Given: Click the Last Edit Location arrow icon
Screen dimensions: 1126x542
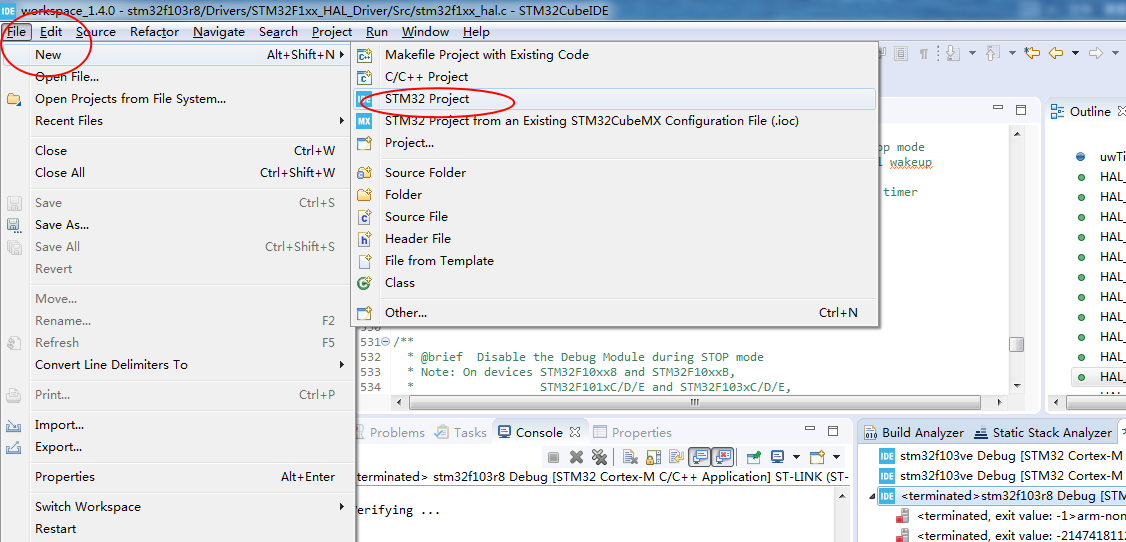Looking at the screenshot, I should pyautogui.click(x=1032, y=53).
